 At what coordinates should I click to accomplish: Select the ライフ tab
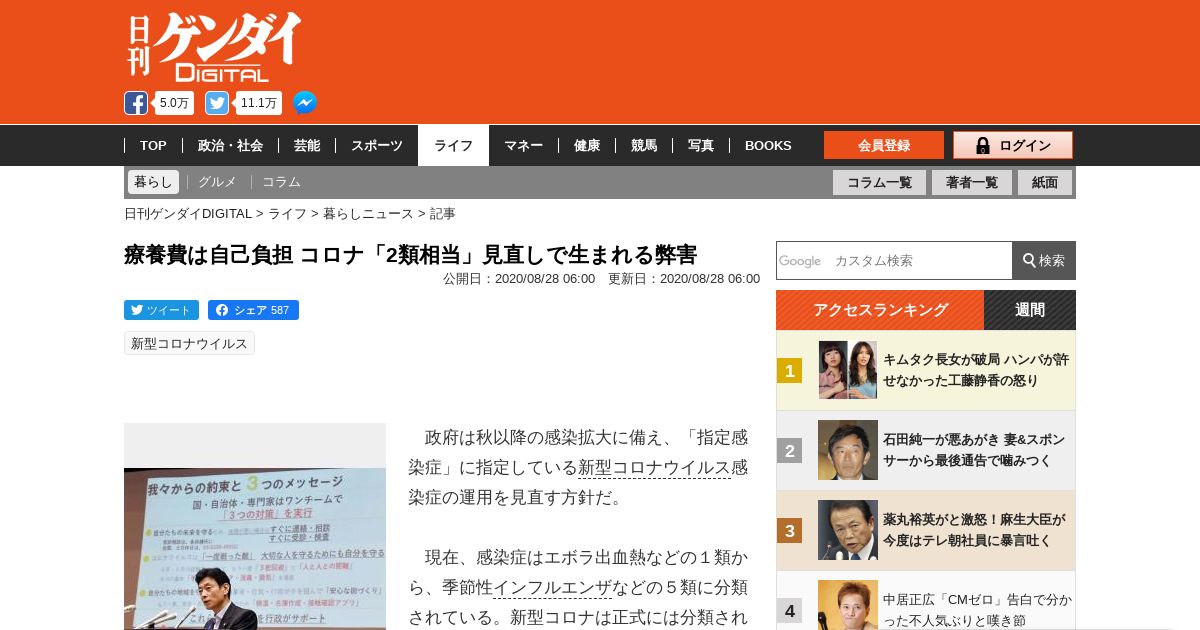click(x=453, y=145)
